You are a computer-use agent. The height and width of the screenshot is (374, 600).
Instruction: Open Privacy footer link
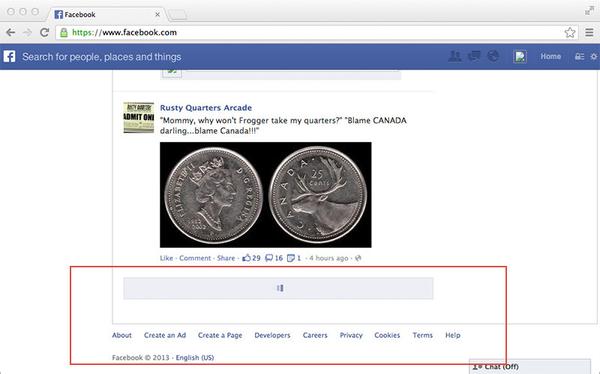pos(351,335)
